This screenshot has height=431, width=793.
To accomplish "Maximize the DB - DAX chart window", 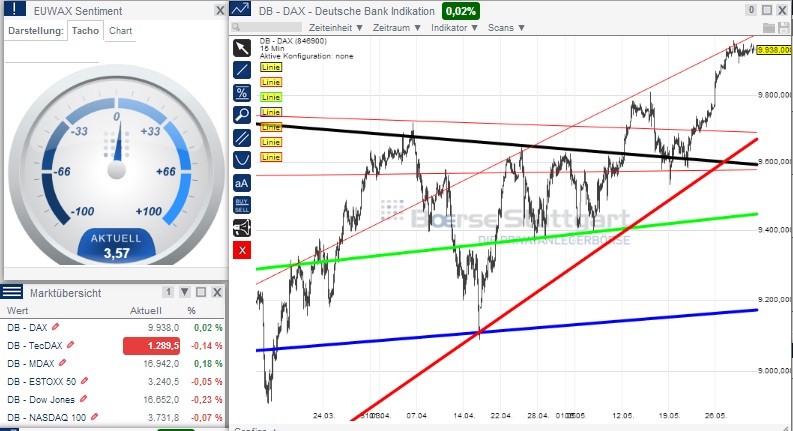I will (x=767, y=10).
